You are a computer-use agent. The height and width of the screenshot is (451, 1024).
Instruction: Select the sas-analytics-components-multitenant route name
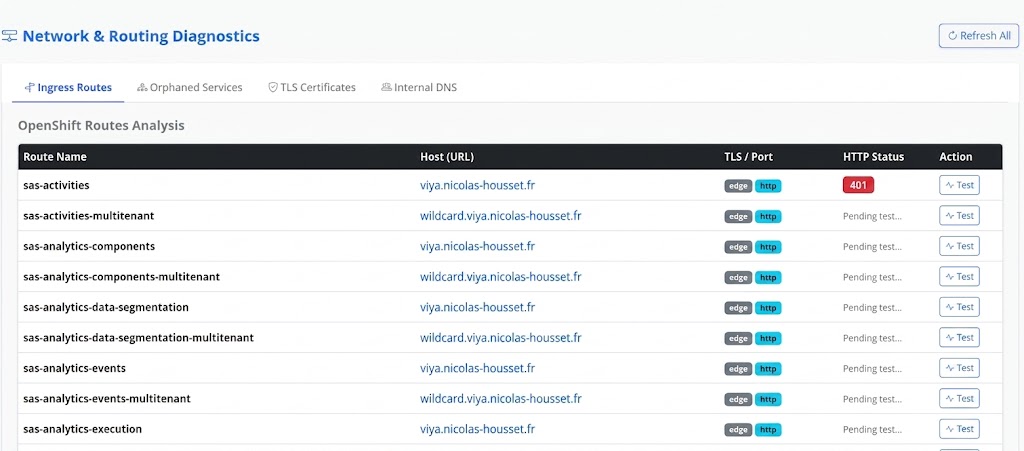(121, 277)
